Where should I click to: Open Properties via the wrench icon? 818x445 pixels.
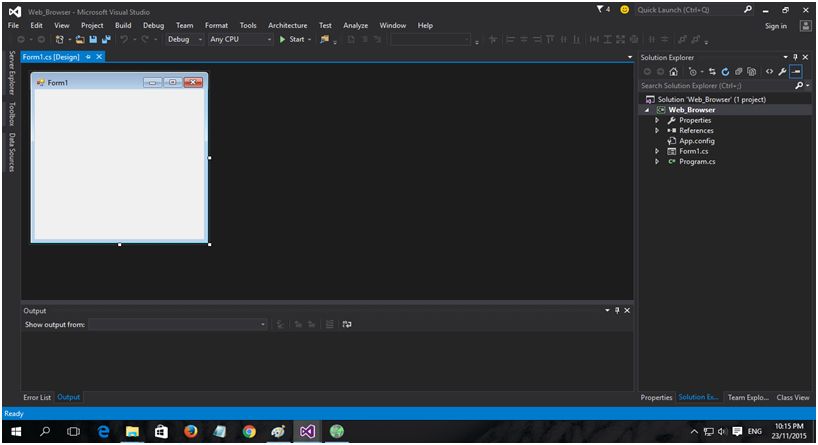pyautogui.click(x=782, y=72)
